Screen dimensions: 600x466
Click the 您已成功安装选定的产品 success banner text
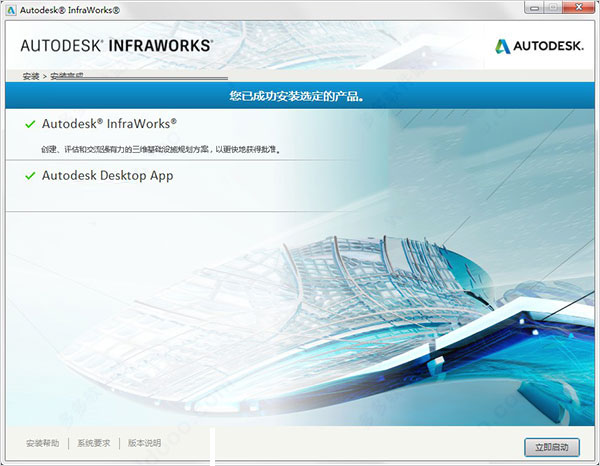pyautogui.click(x=297, y=96)
